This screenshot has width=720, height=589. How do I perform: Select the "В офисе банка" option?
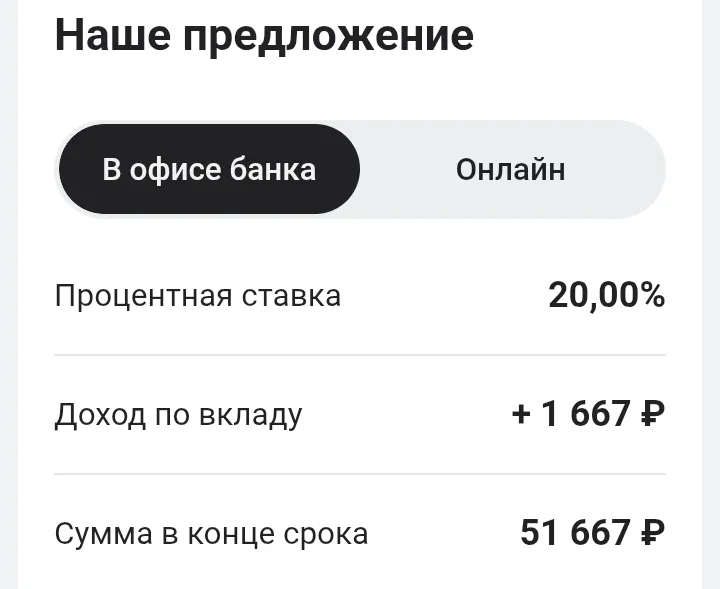[209, 169]
